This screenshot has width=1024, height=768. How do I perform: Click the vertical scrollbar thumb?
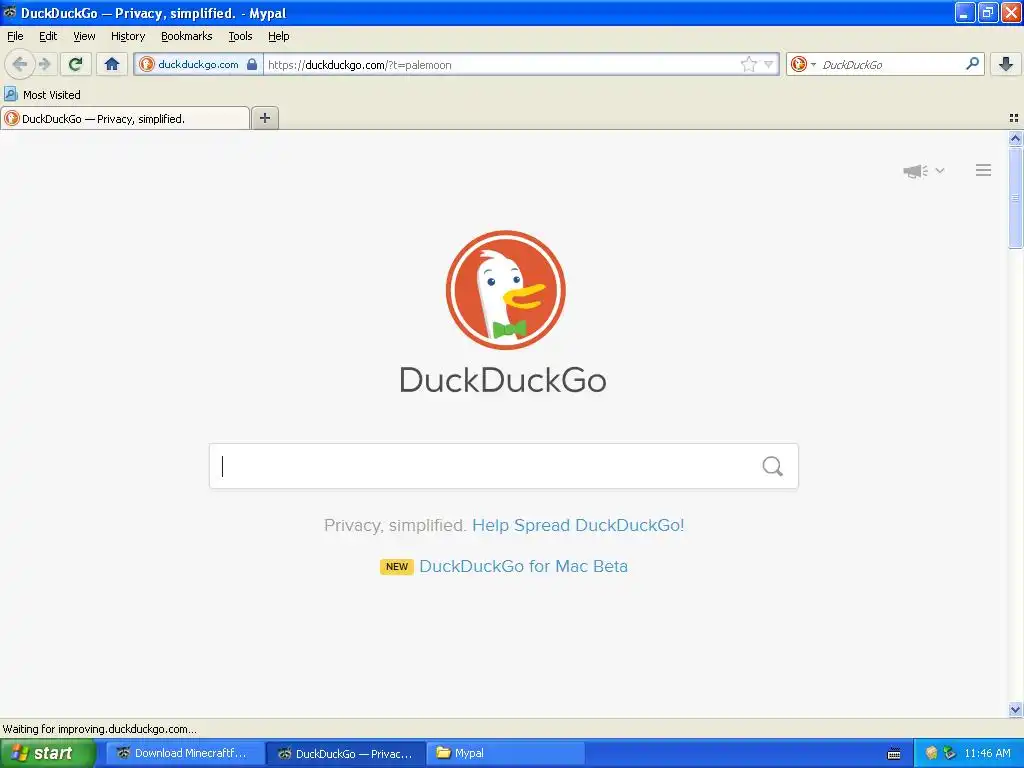click(x=1015, y=197)
